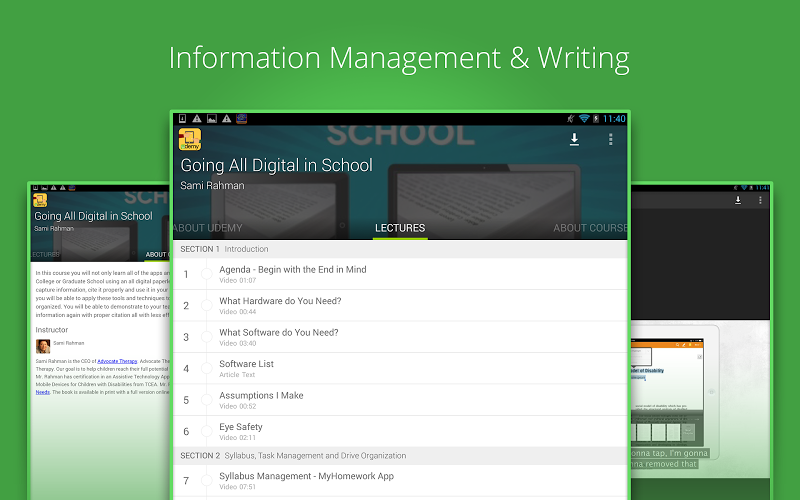Tap the second warning triangle notification icon
Screen dimensions: 800x500
pos(227,119)
